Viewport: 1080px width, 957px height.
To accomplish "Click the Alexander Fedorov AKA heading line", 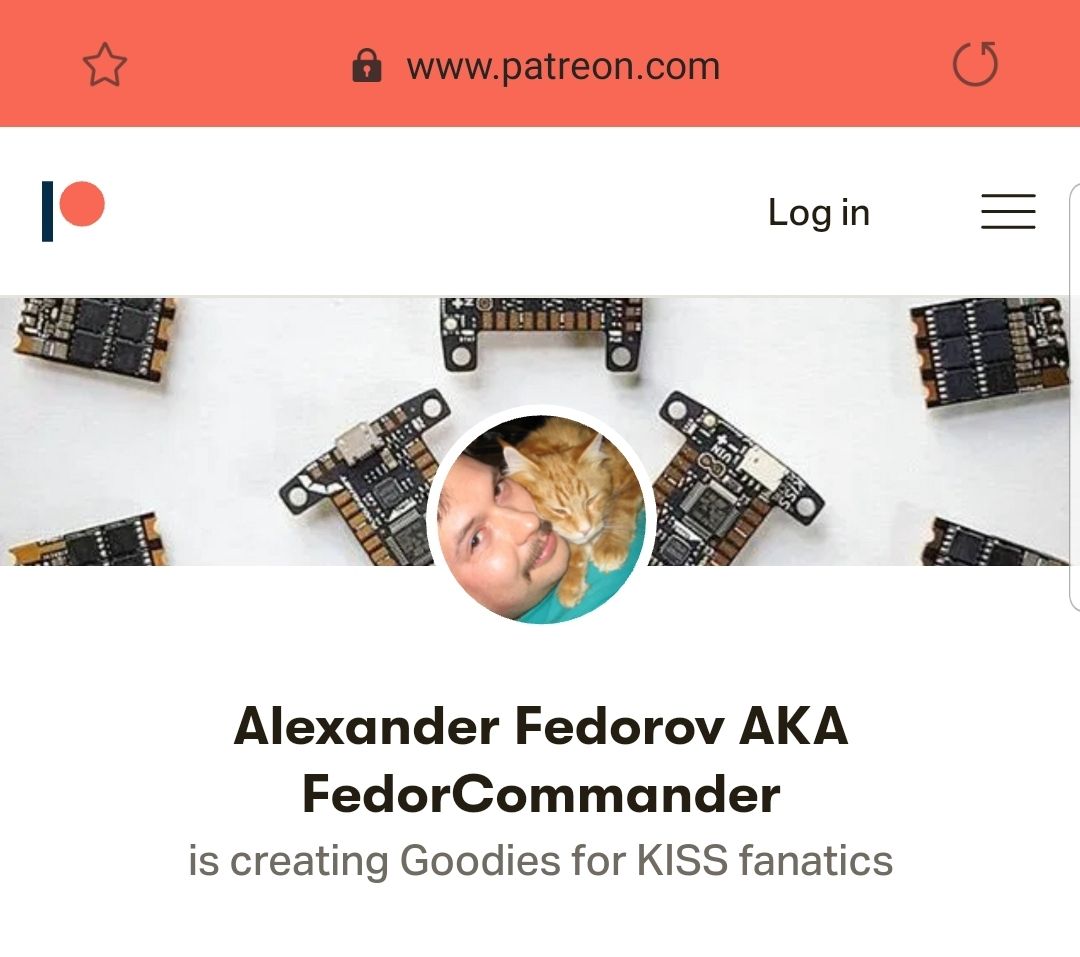I will point(541,726).
